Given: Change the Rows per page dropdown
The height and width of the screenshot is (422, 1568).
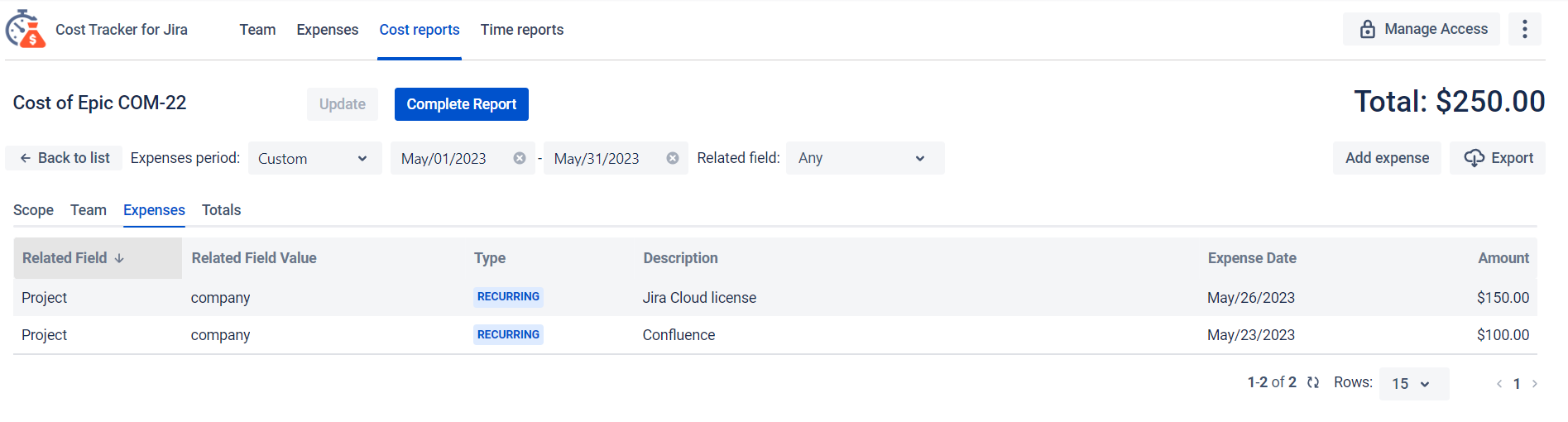Looking at the screenshot, I should click(x=1413, y=384).
